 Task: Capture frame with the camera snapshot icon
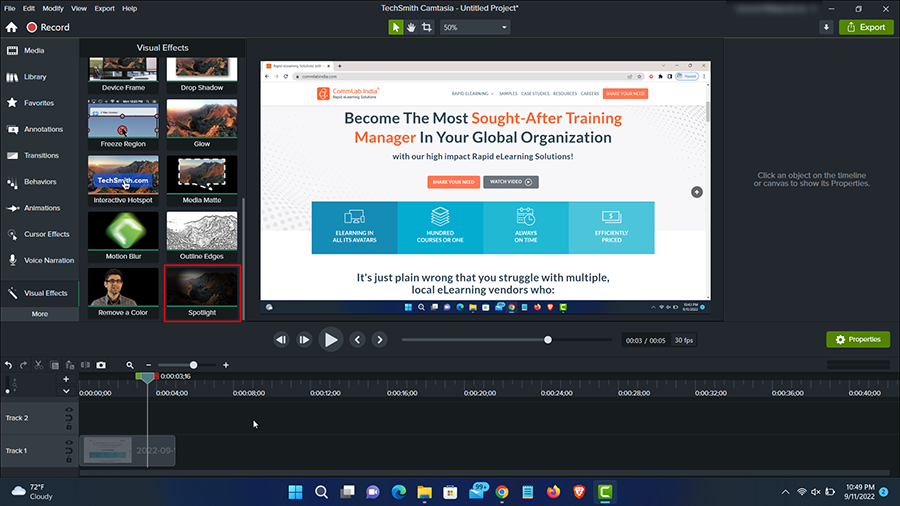[x=101, y=365]
